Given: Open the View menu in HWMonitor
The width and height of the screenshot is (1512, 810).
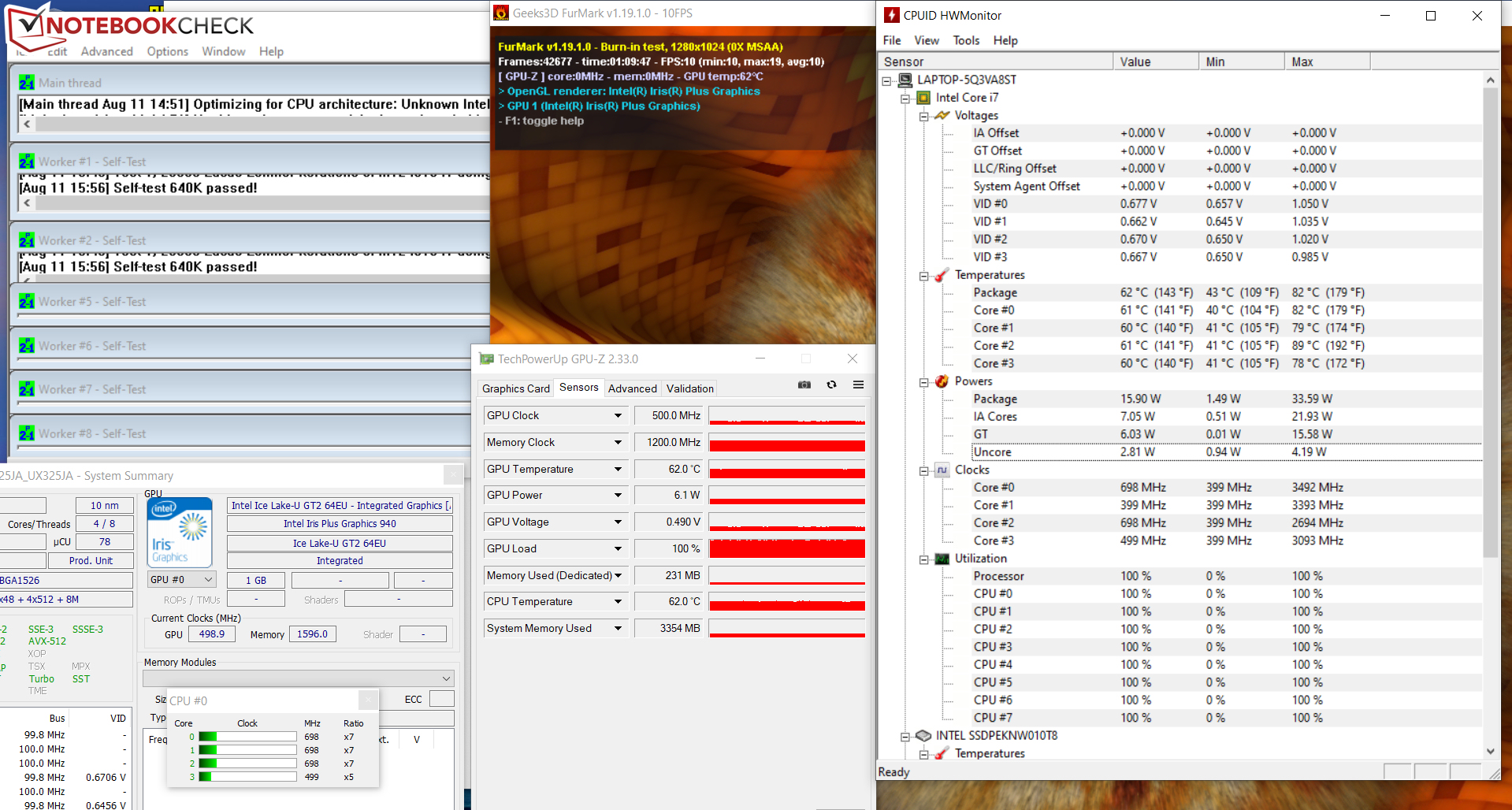Looking at the screenshot, I should click(927, 40).
